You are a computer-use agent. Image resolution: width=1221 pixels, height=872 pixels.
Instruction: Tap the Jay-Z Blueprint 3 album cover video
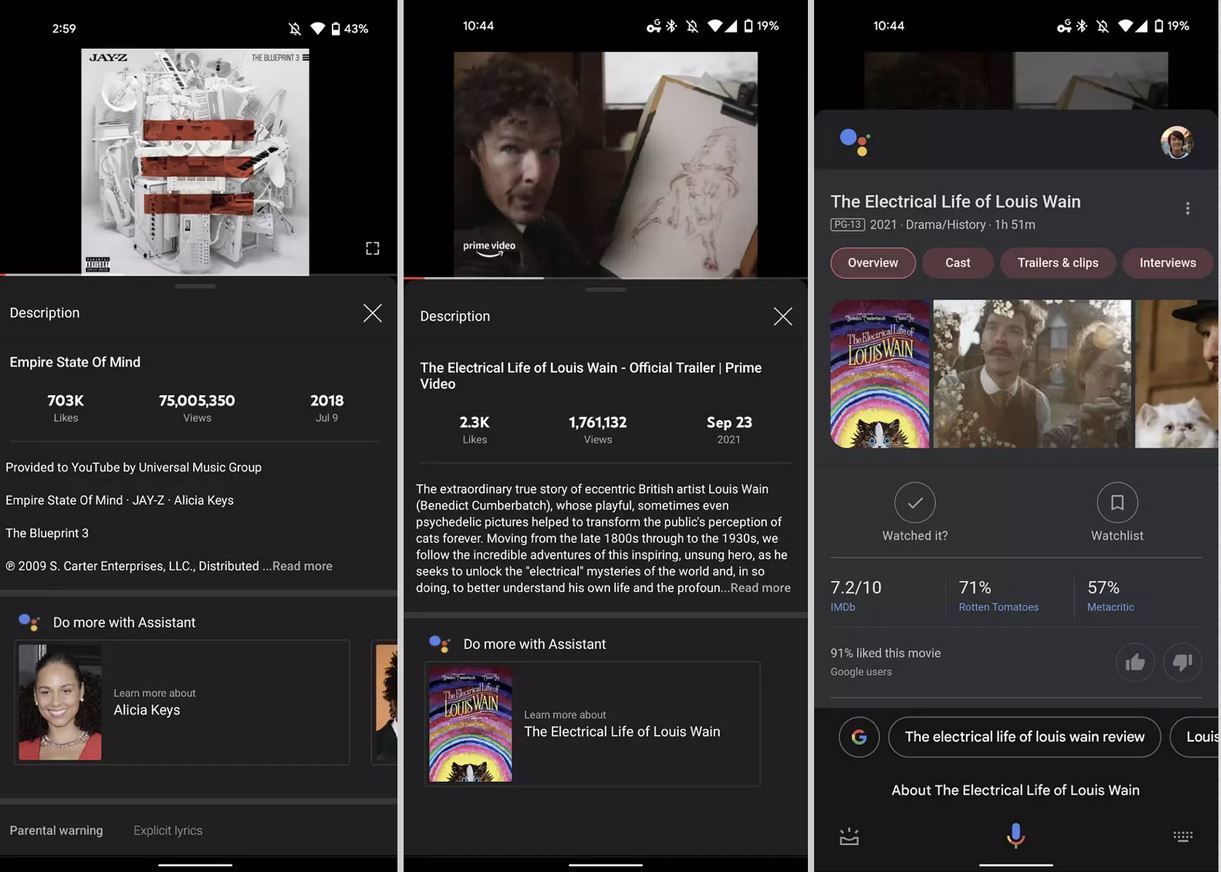(195, 162)
